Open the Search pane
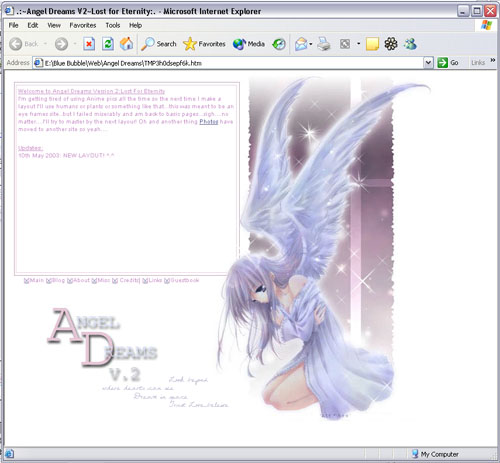 pyautogui.click(x=159, y=44)
